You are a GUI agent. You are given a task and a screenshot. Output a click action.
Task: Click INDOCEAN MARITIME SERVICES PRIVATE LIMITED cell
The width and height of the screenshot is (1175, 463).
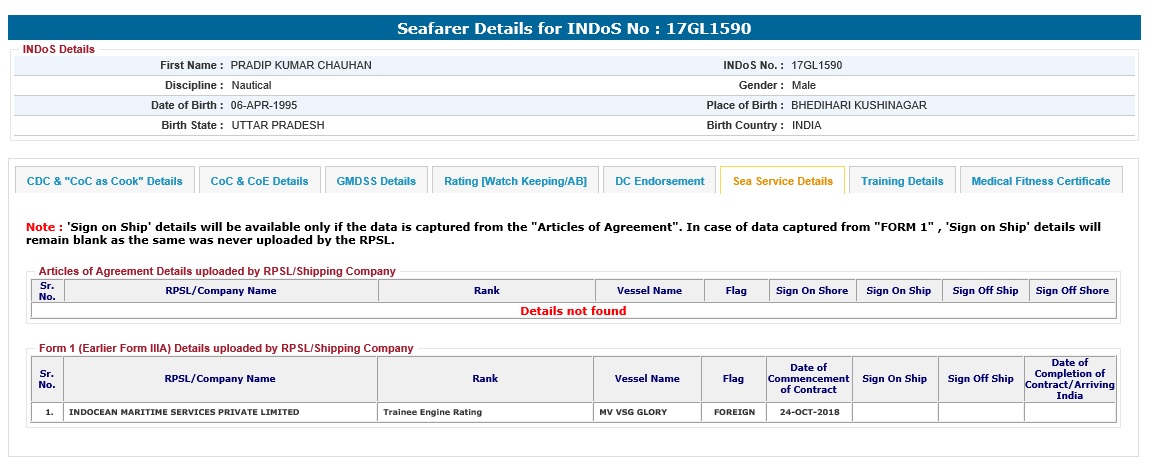[x=183, y=412]
